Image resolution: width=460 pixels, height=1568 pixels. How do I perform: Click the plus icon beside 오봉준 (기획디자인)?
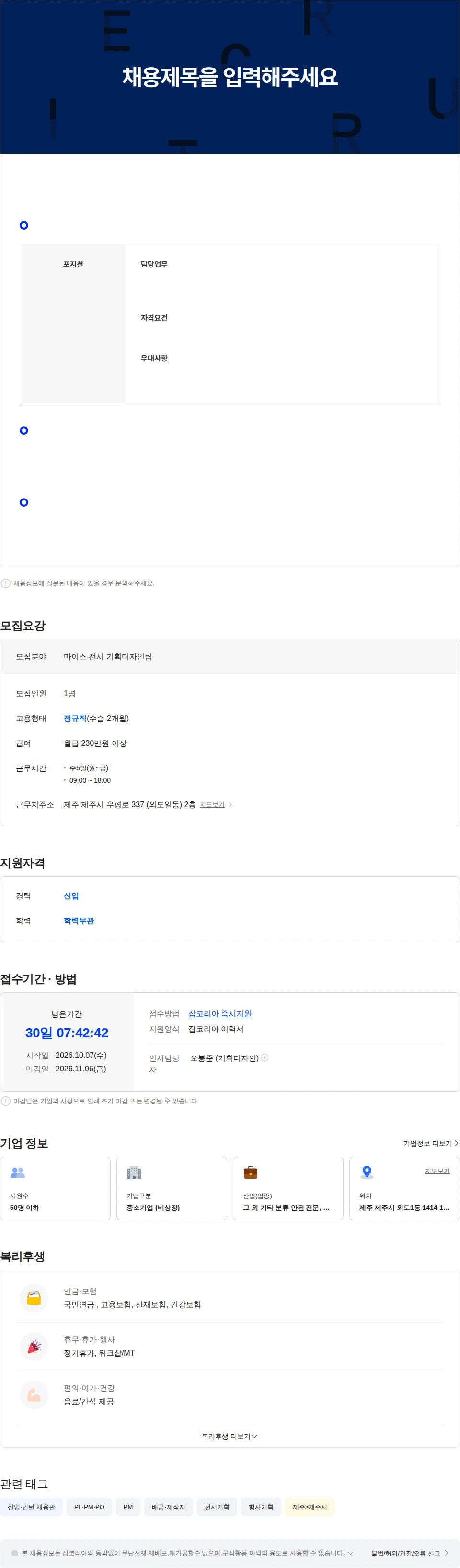point(264,1057)
